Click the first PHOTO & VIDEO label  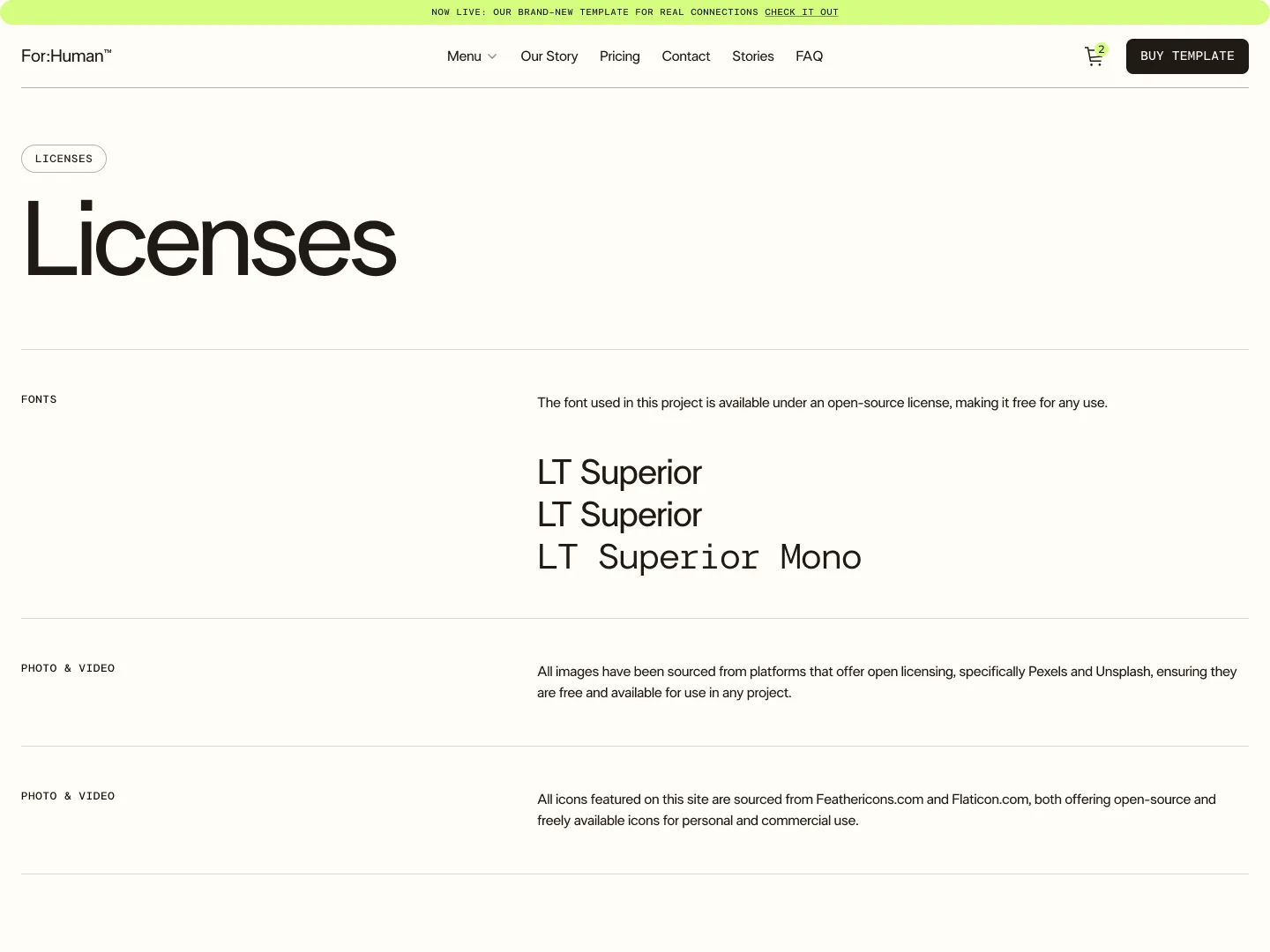pyautogui.click(x=68, y=668)
